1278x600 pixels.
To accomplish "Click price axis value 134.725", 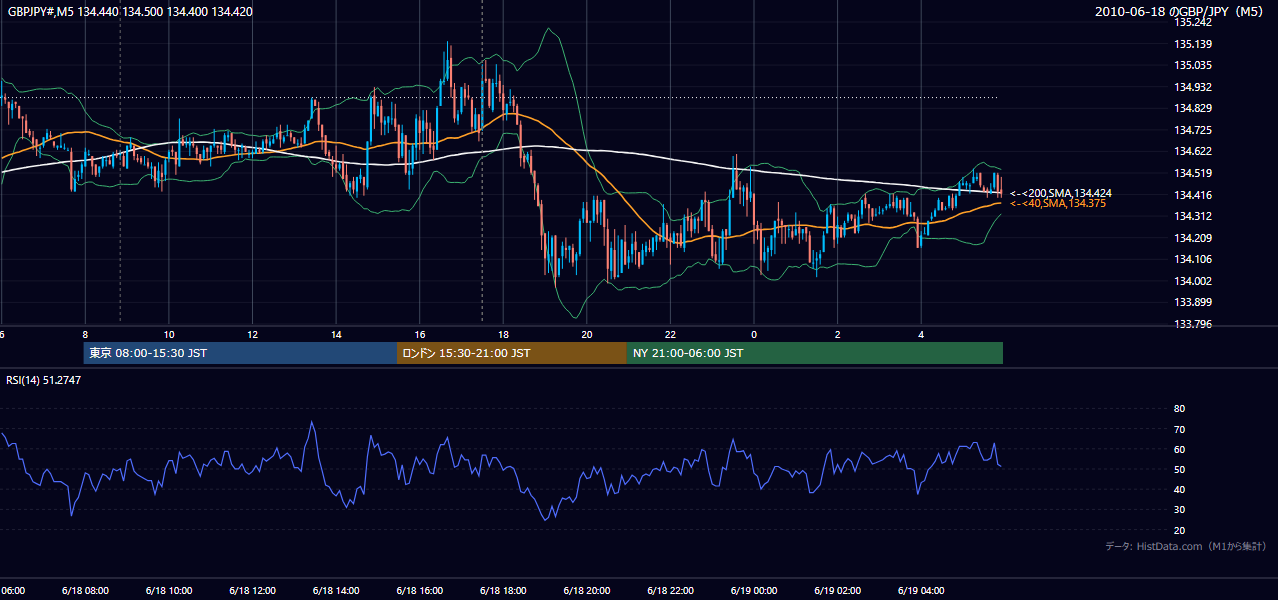I will click(x=1193, y=130).
